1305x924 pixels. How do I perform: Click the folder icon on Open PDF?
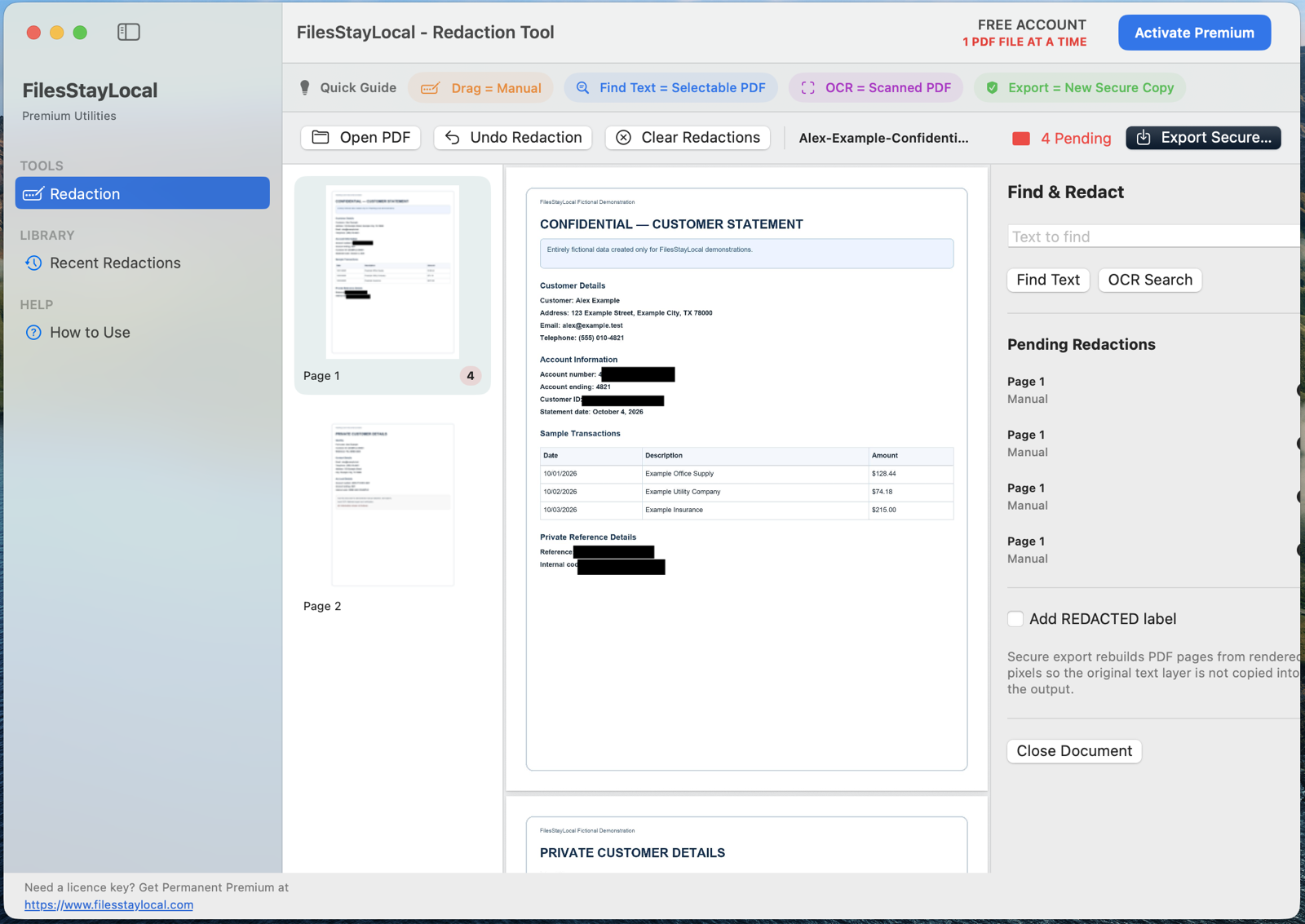pyautogui.click(x=321, y=137)
